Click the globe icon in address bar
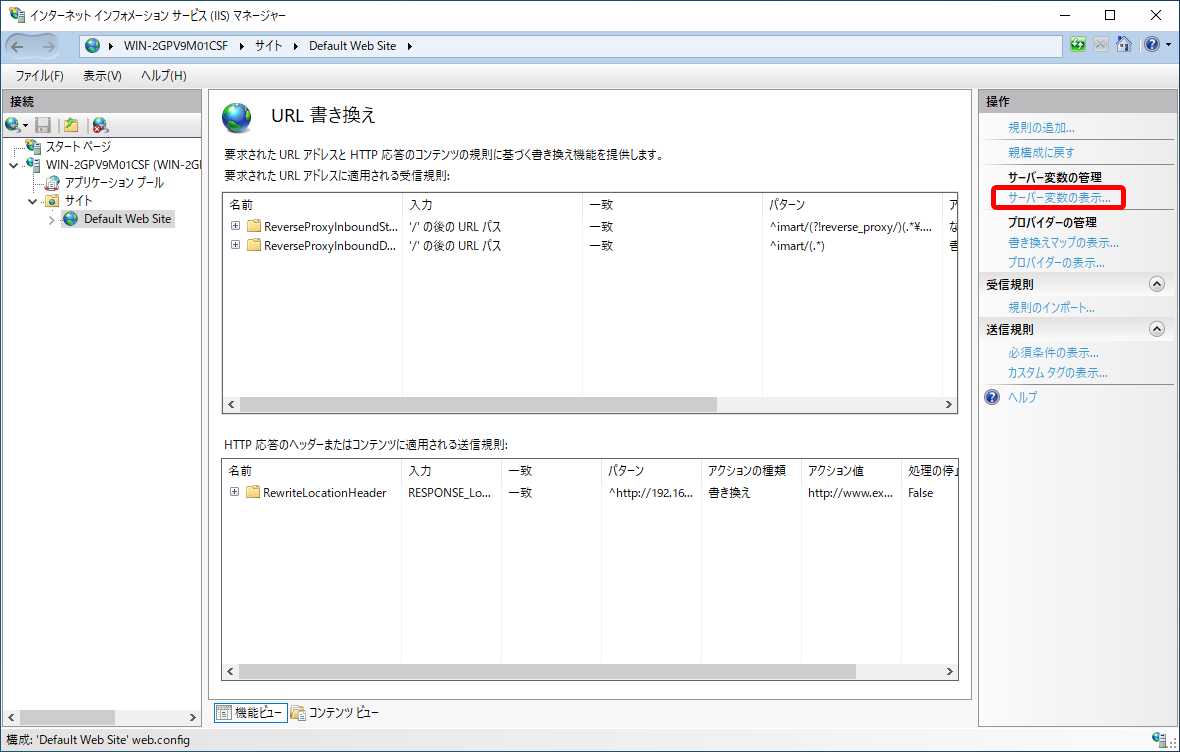 point(93,46)
